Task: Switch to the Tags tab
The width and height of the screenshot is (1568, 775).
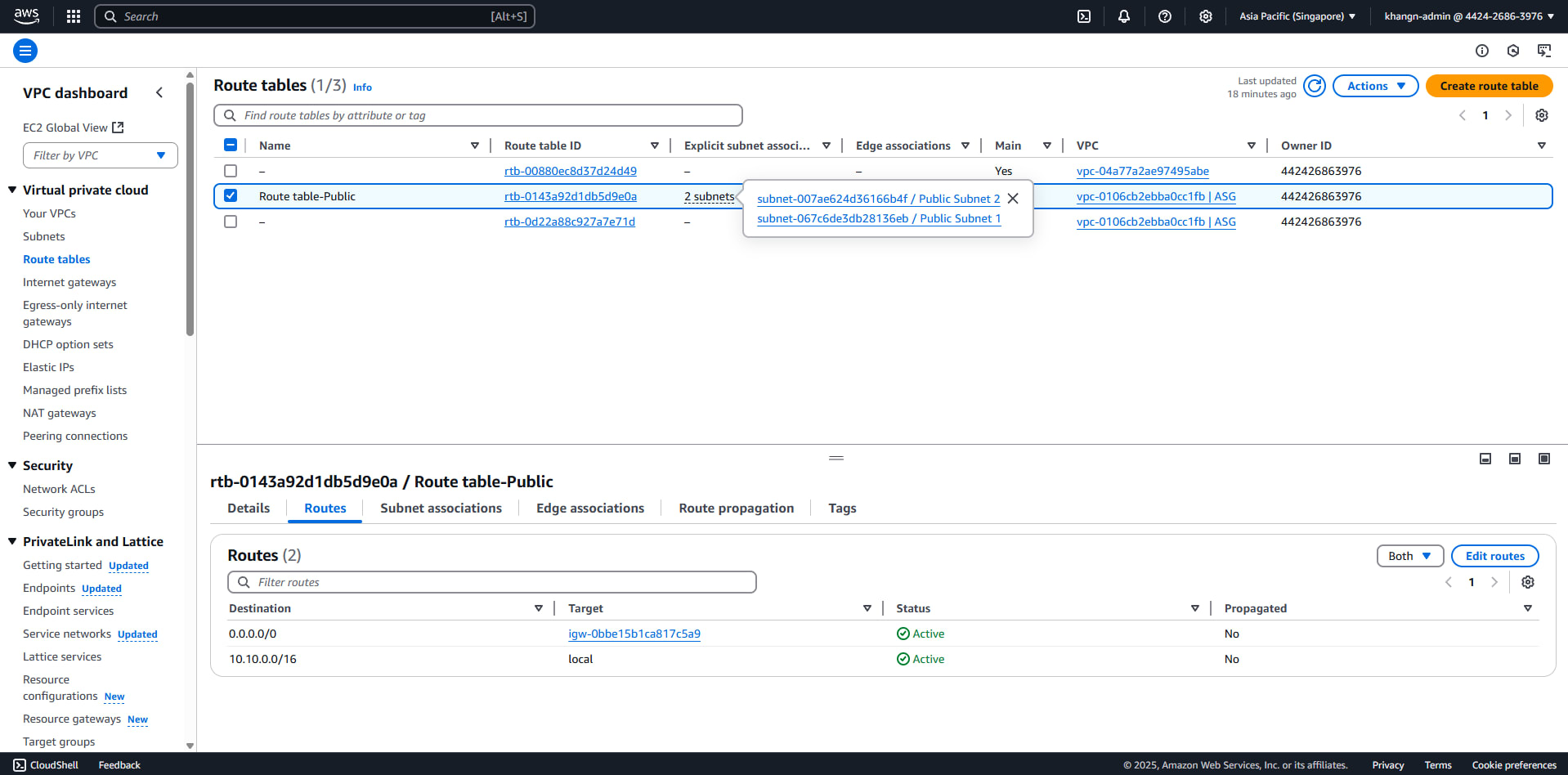Action: click(x=842, y=508)
